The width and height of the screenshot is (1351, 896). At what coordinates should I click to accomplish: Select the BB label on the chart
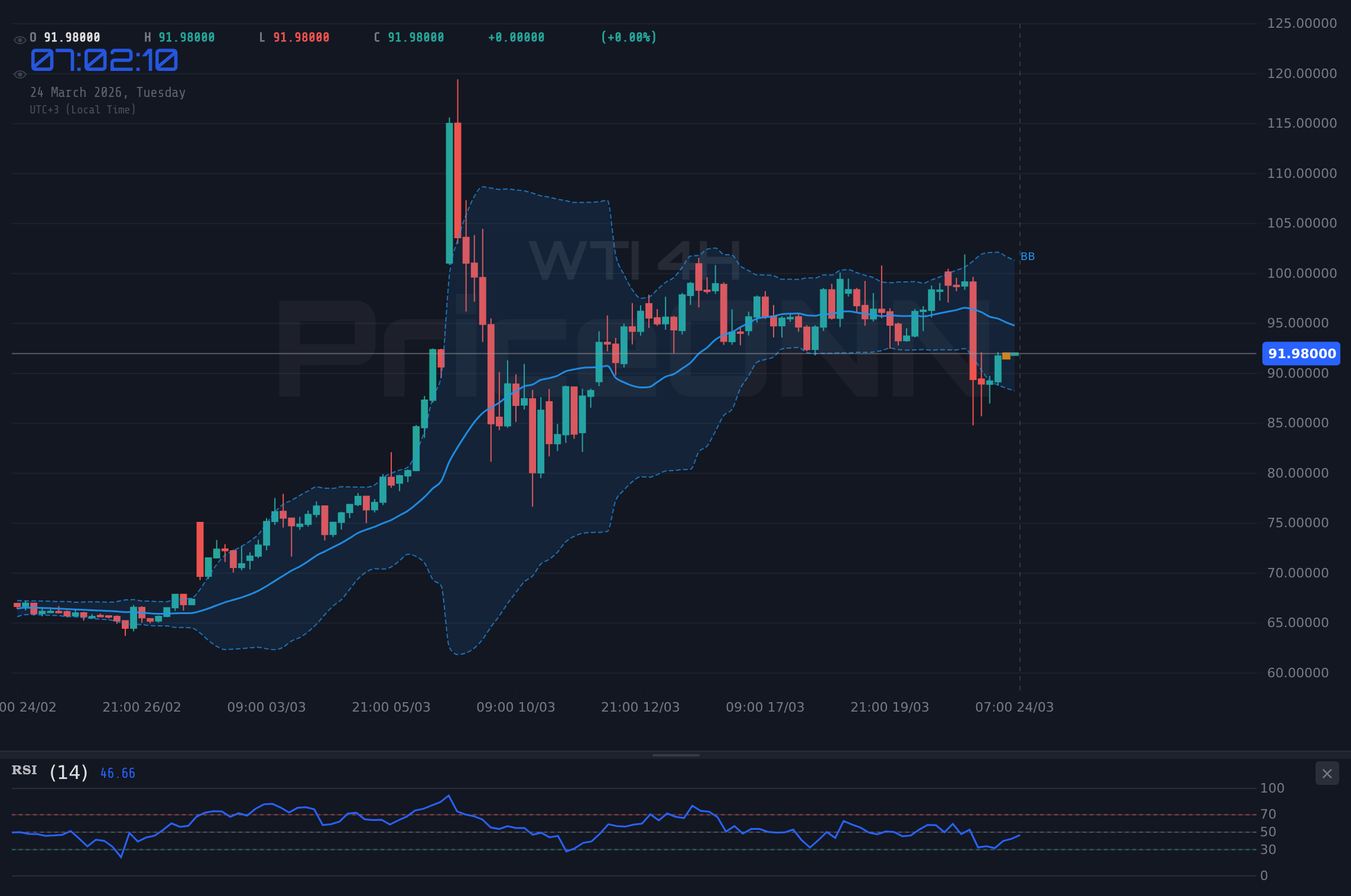tap(1027, 256)
